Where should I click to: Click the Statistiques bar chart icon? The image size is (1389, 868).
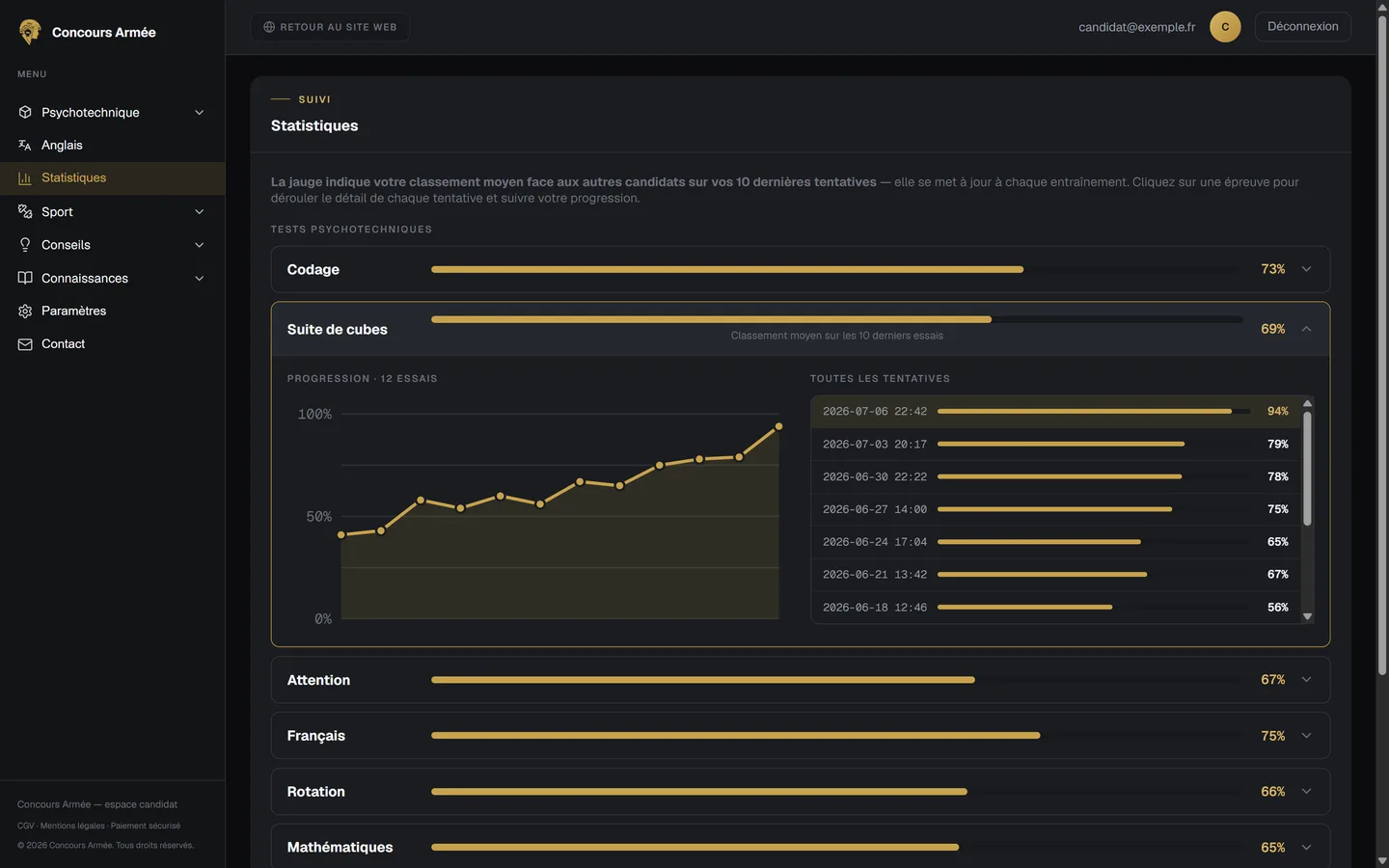25,178
